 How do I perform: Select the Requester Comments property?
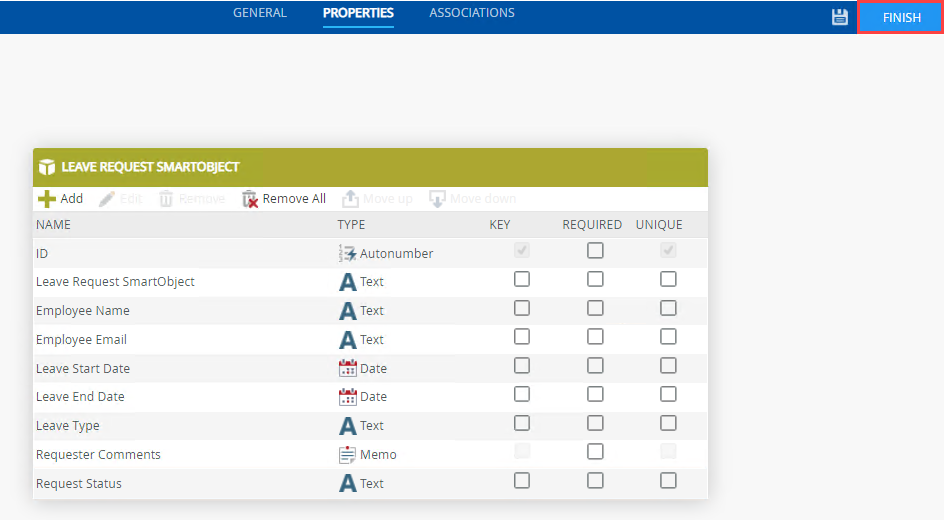pyautogui.click(x=98, y=454)
